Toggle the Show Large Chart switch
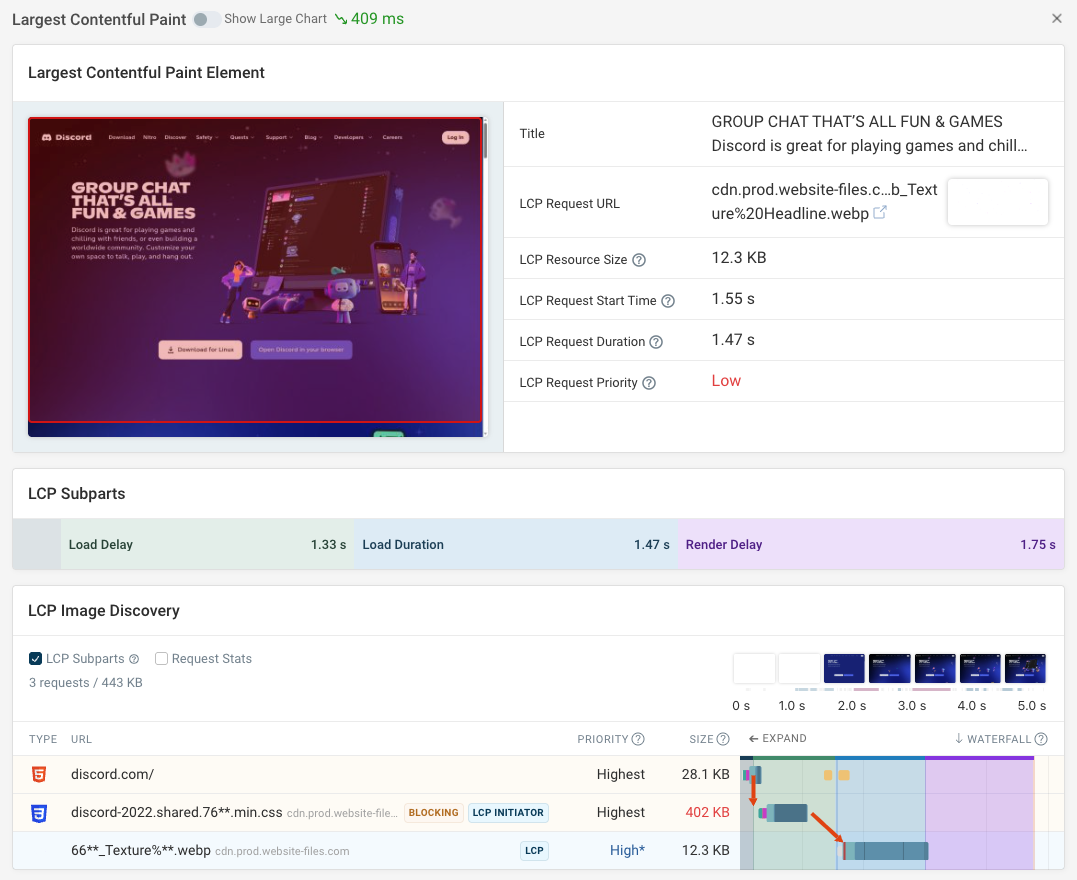The image size is (1077, 880). click(x=206, y=19)
